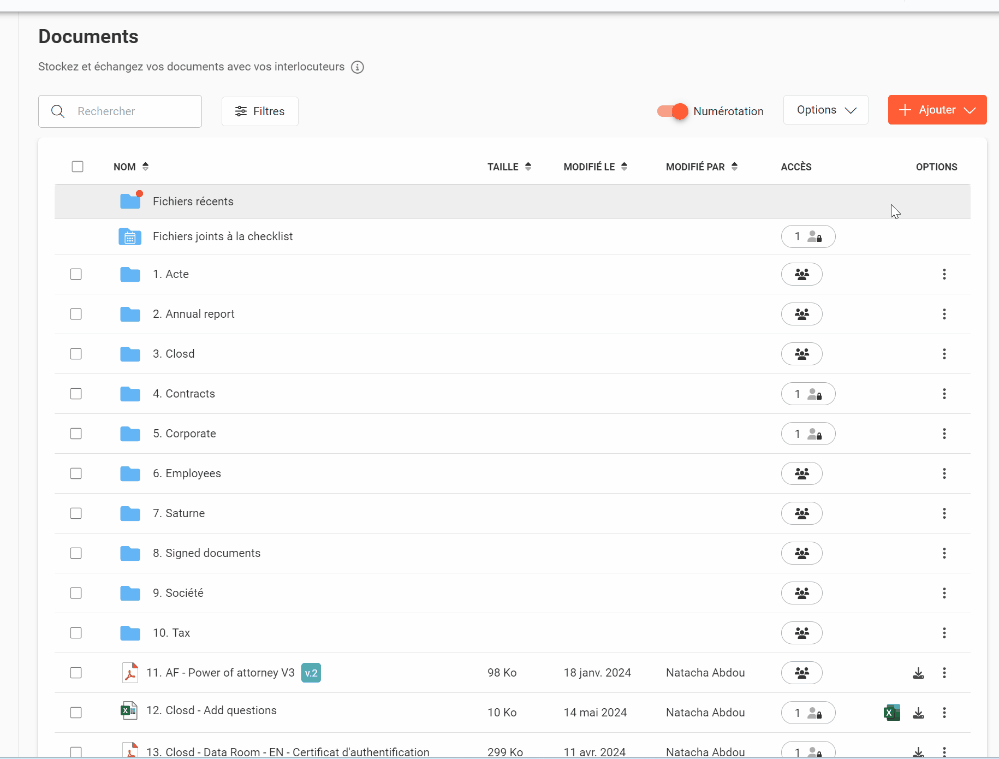
Task: Open Closd - Add questions in Excel
Action: [892, 713]
